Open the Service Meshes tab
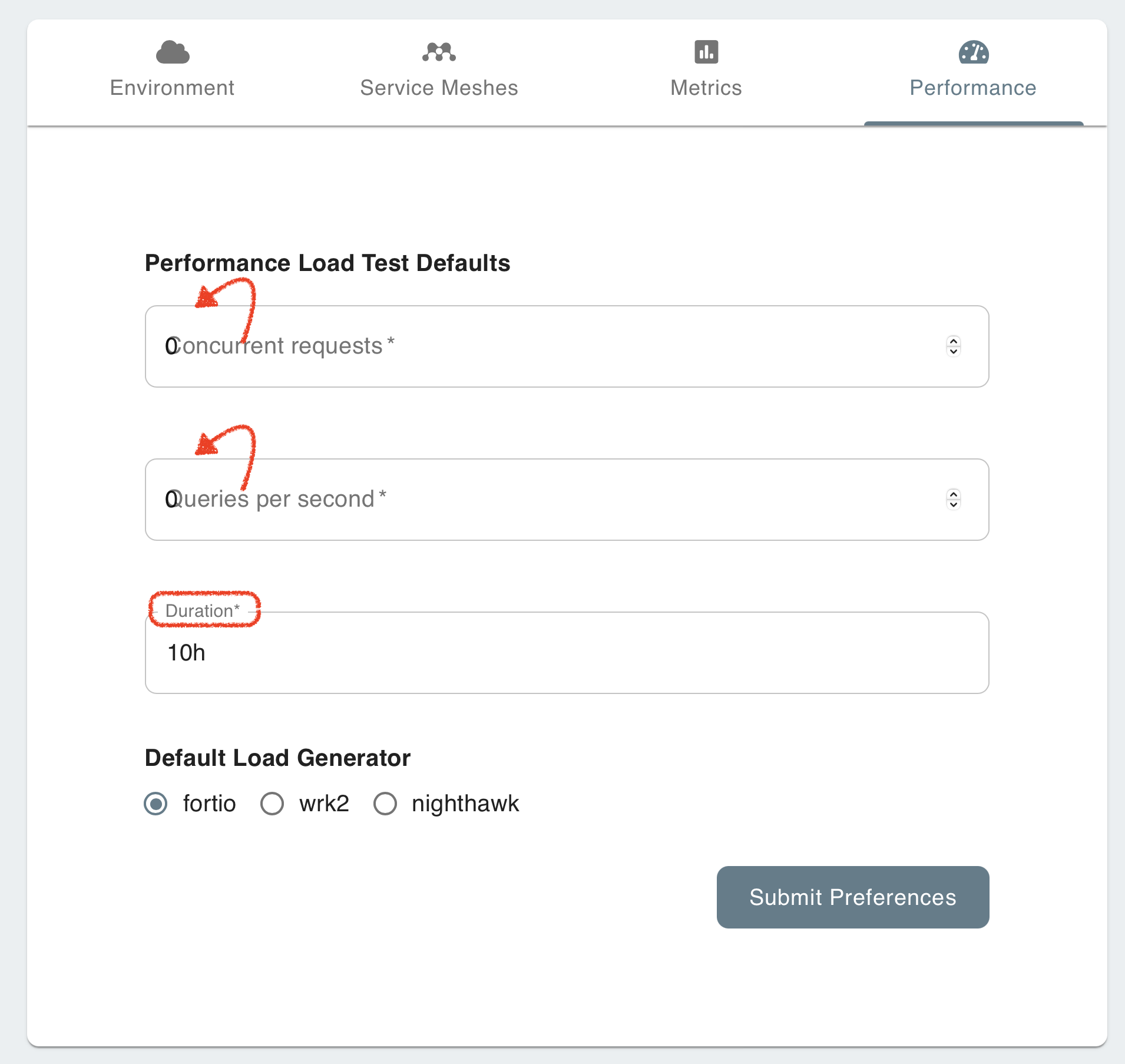1125x1064 pixels. [439, 87]
